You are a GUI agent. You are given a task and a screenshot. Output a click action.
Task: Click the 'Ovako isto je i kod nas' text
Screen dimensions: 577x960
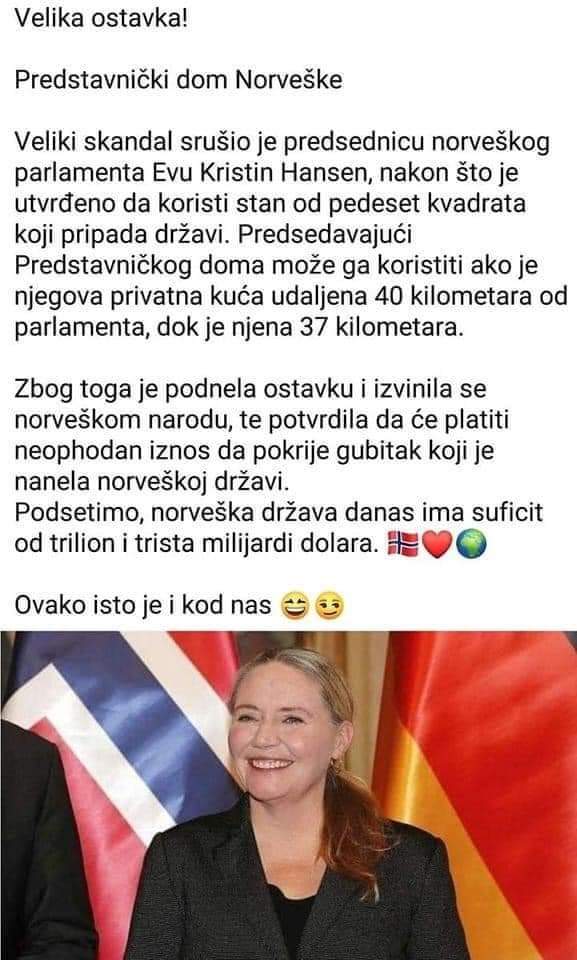point(143,606)
